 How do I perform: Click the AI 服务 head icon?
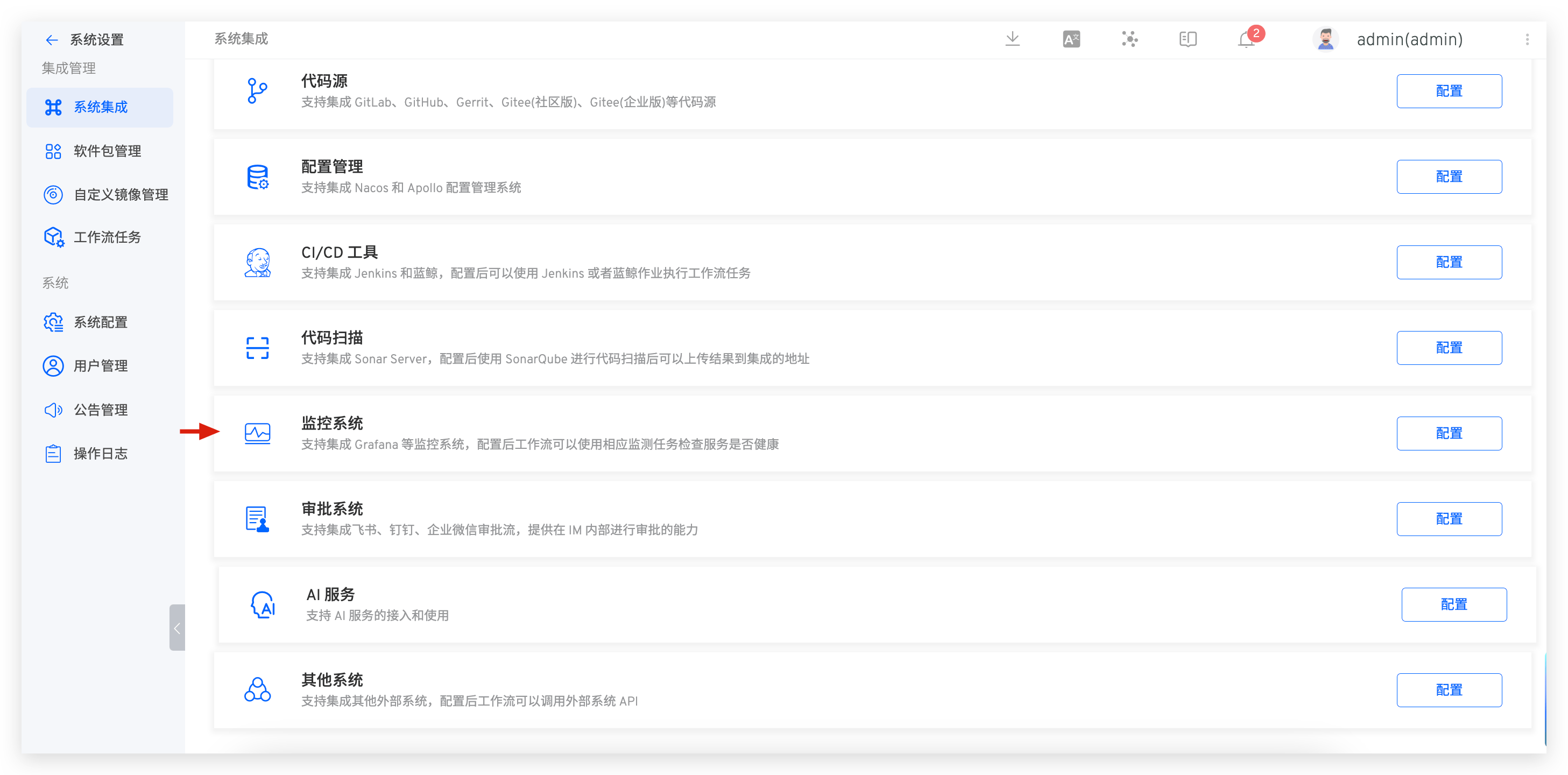click(x=263, y=604)
